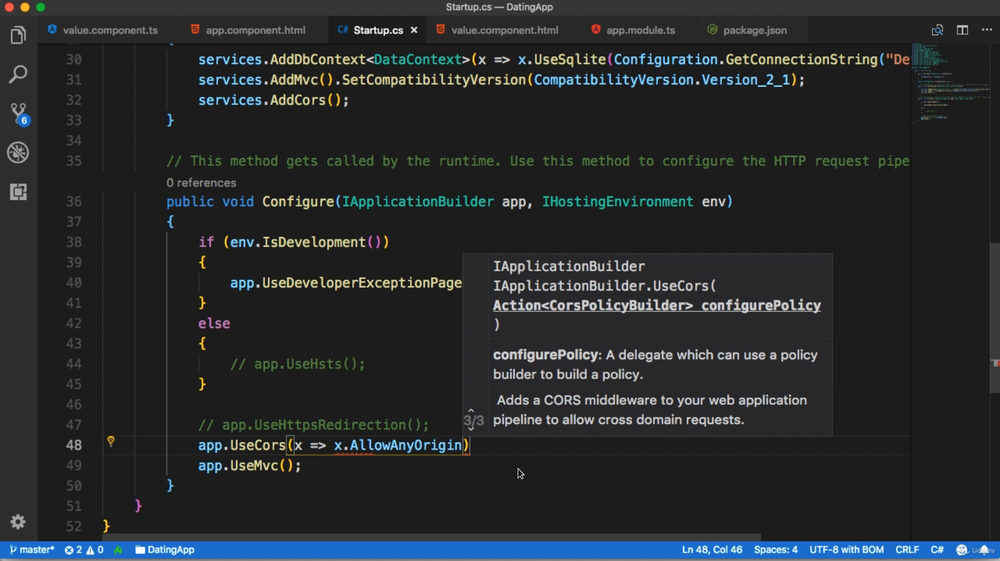
Task: Change indentation via Spaces: 4
Action: (x=775, y=550)
